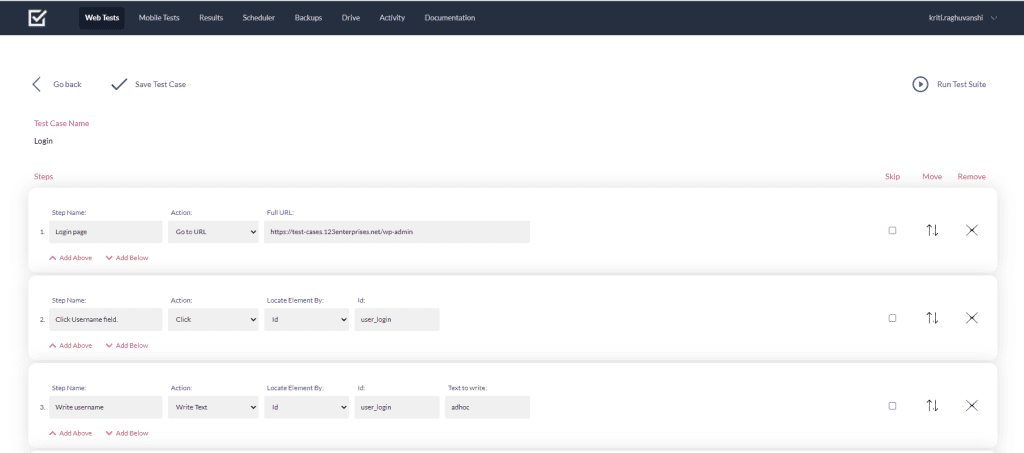
Task: Click move arrows for Write username step
Action: pos(932,406)
